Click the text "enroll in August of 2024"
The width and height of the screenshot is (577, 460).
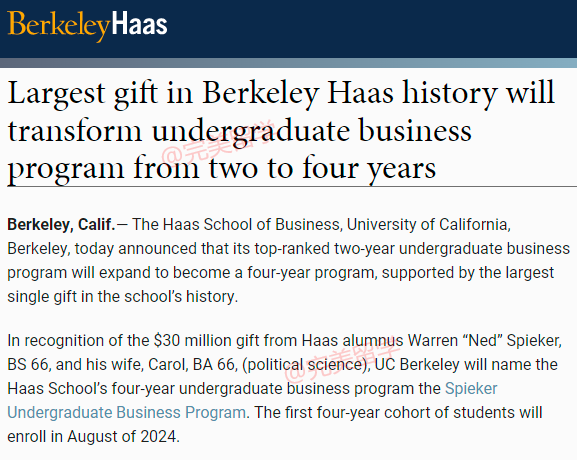pos(92,436)
